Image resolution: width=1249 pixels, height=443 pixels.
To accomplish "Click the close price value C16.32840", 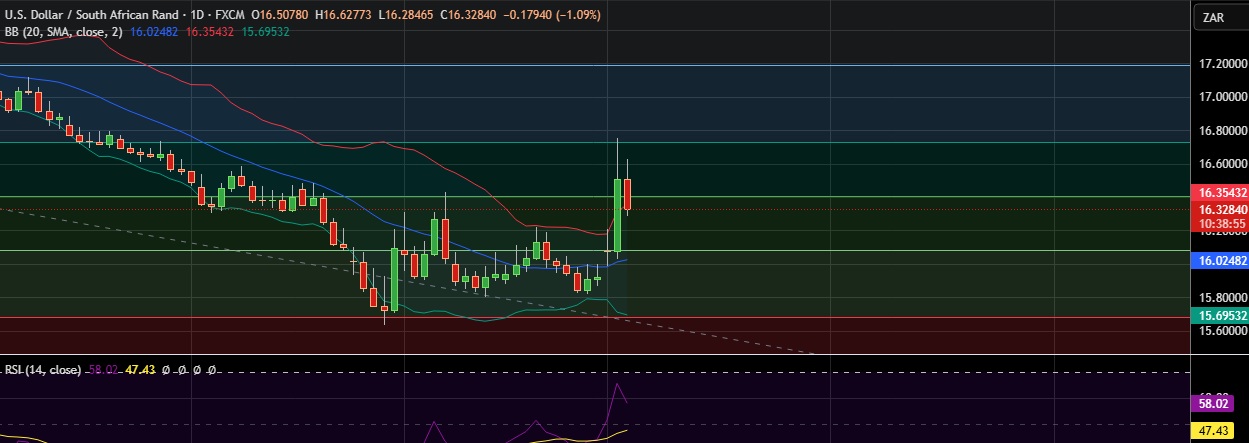I will 470,15.
